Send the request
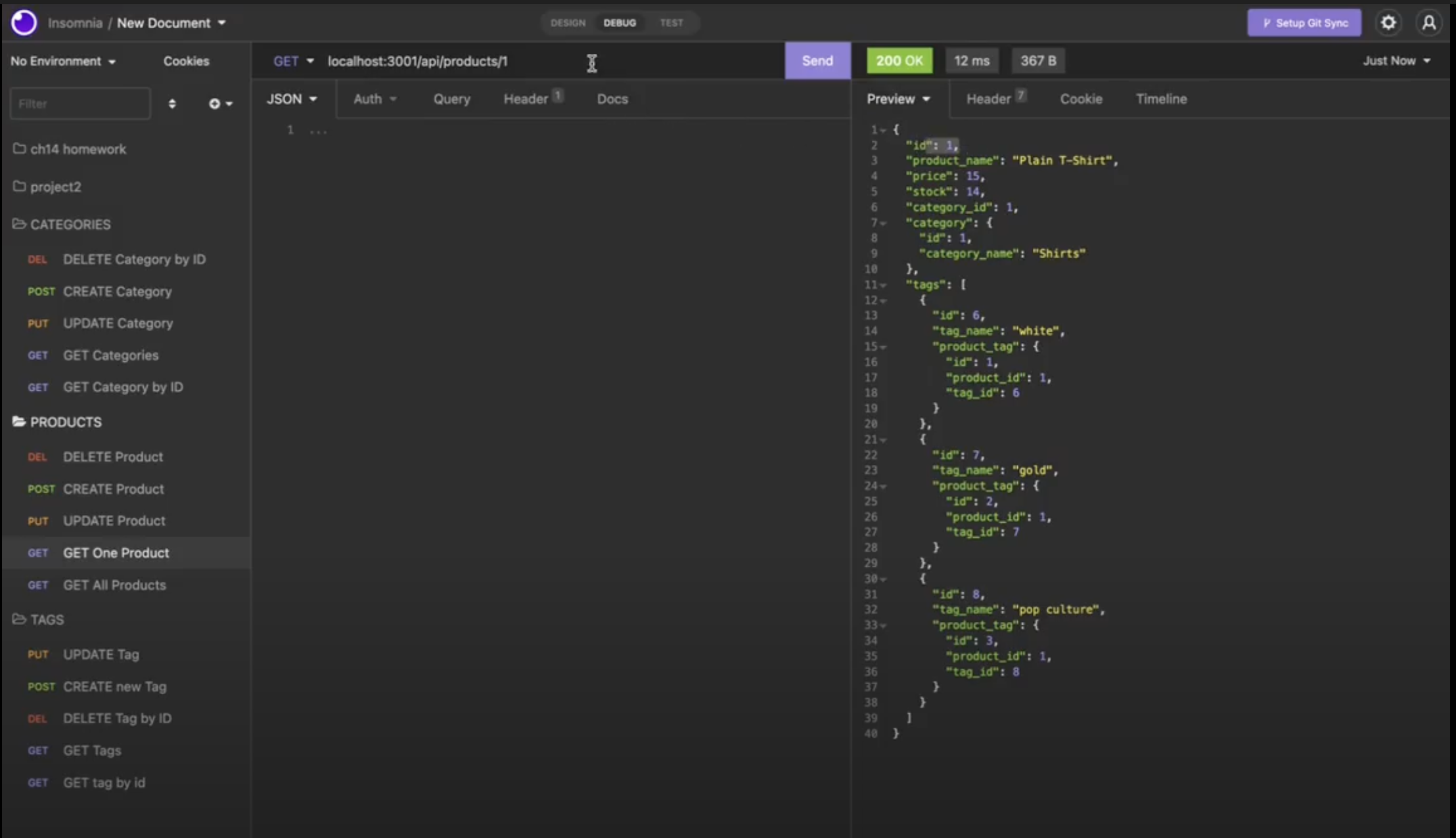The height and width of the screenshot is (838, 1456). pos(817,61)
